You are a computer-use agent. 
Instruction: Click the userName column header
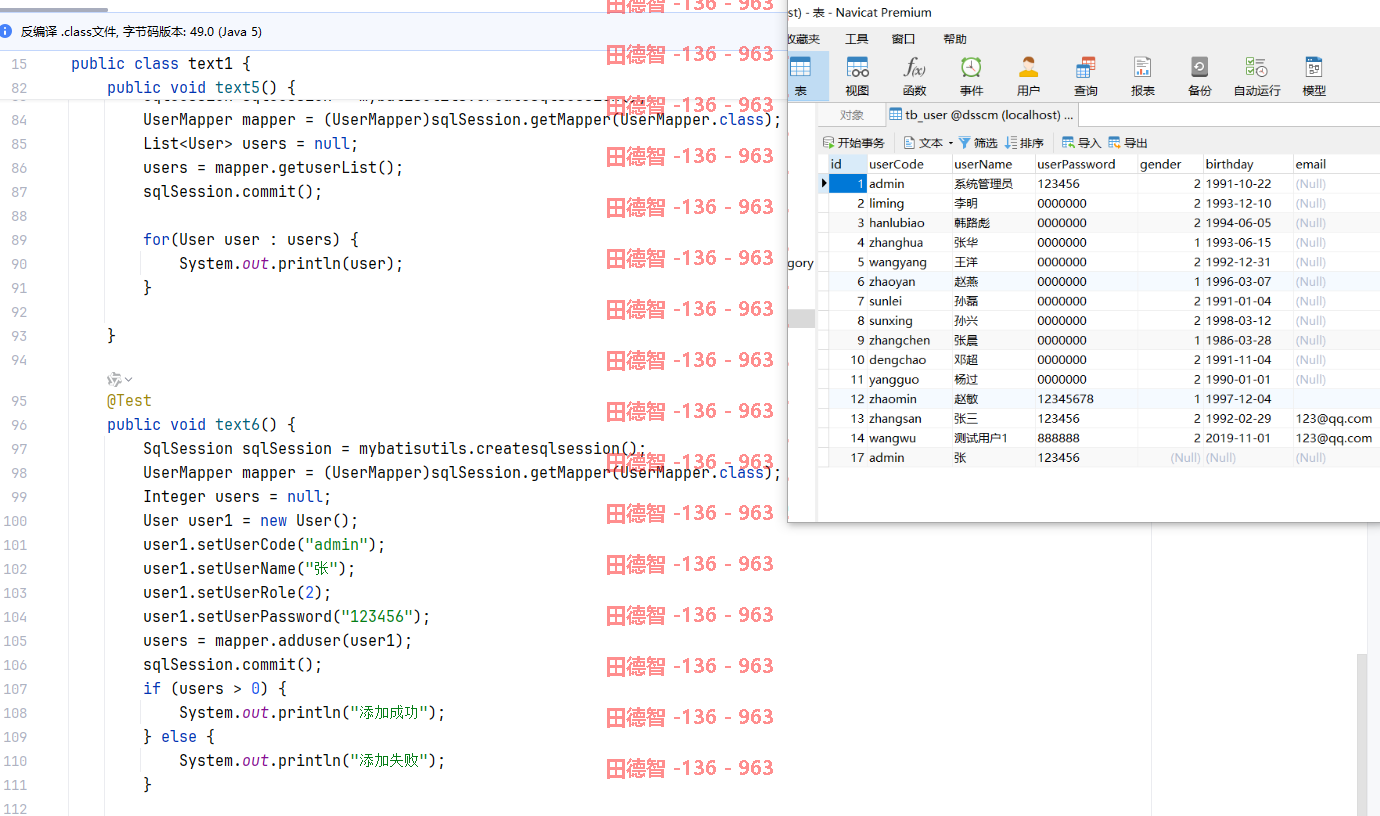992,164
